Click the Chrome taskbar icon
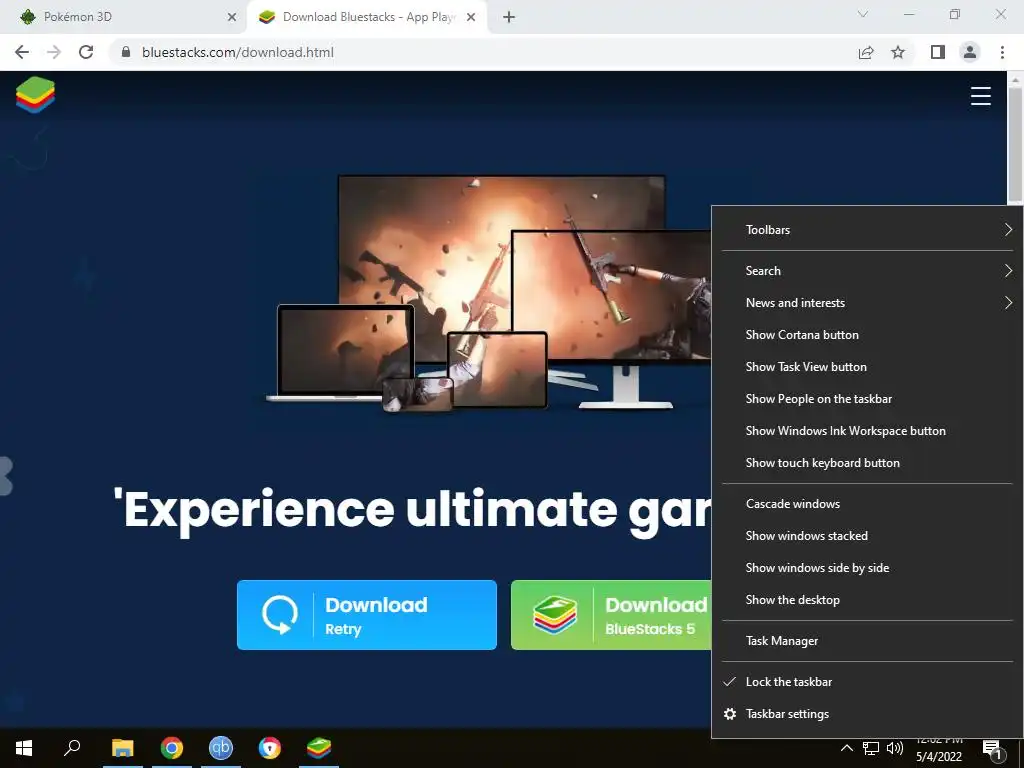 172,748
